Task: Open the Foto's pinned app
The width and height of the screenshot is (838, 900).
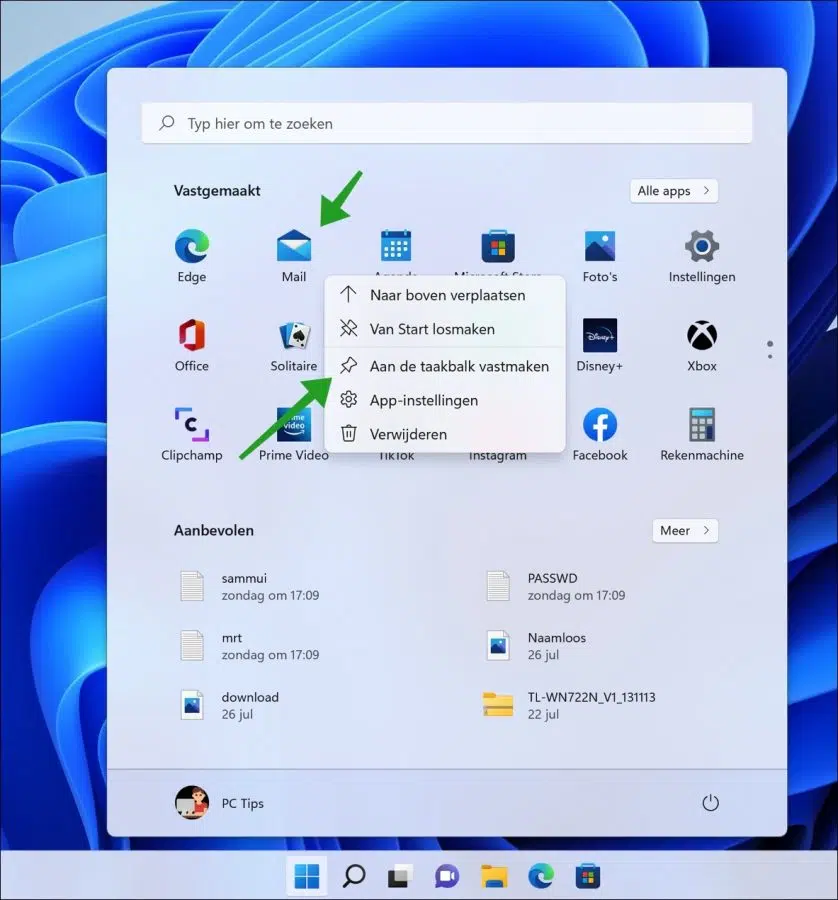Action: point(600,256)
